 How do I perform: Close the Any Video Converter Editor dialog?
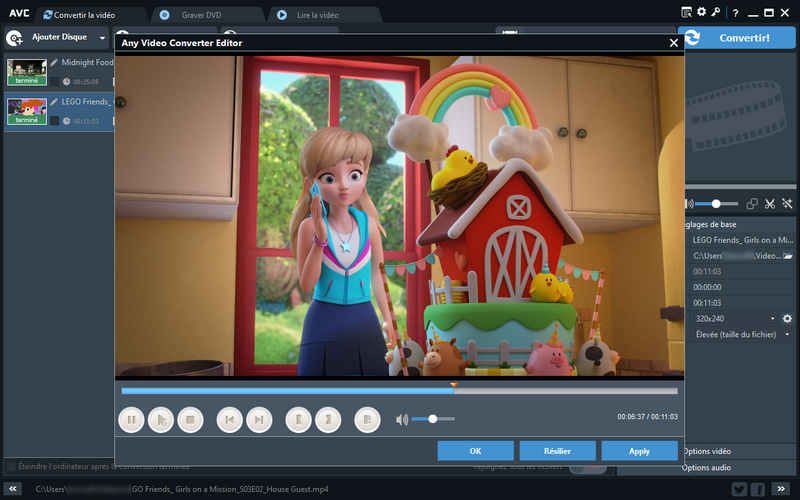click(x=674, y=43)
